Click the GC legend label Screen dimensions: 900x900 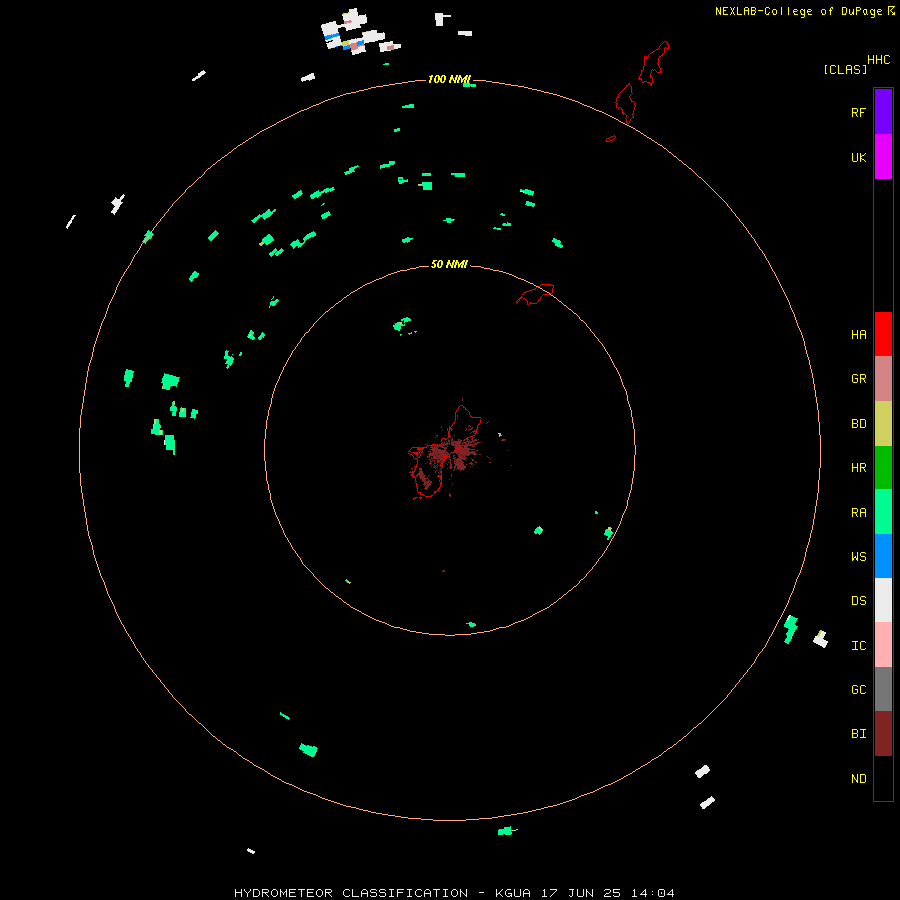[858, 689]
